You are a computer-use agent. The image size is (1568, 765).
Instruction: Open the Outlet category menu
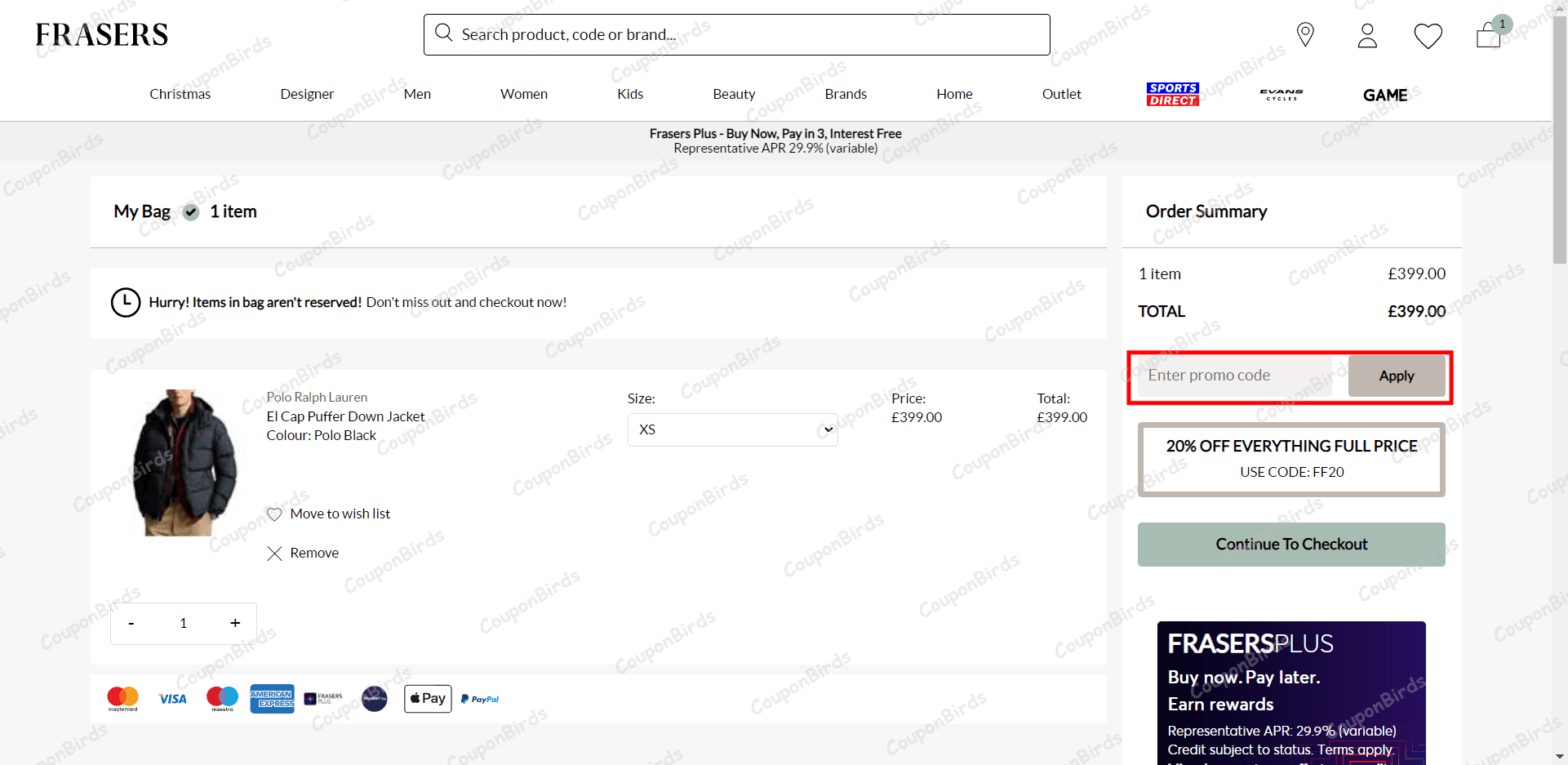click(1060, 93)
